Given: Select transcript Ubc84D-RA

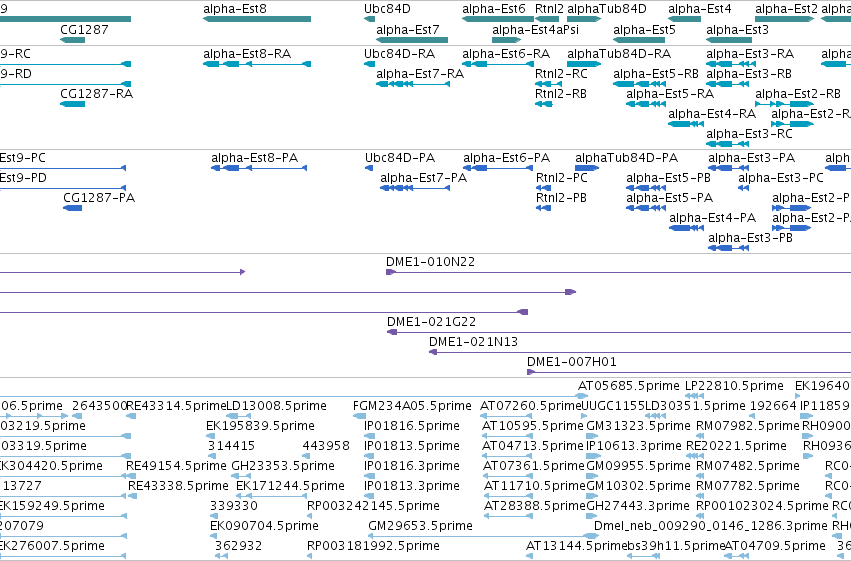Looking at the screenshot, I should pos(370,64).
